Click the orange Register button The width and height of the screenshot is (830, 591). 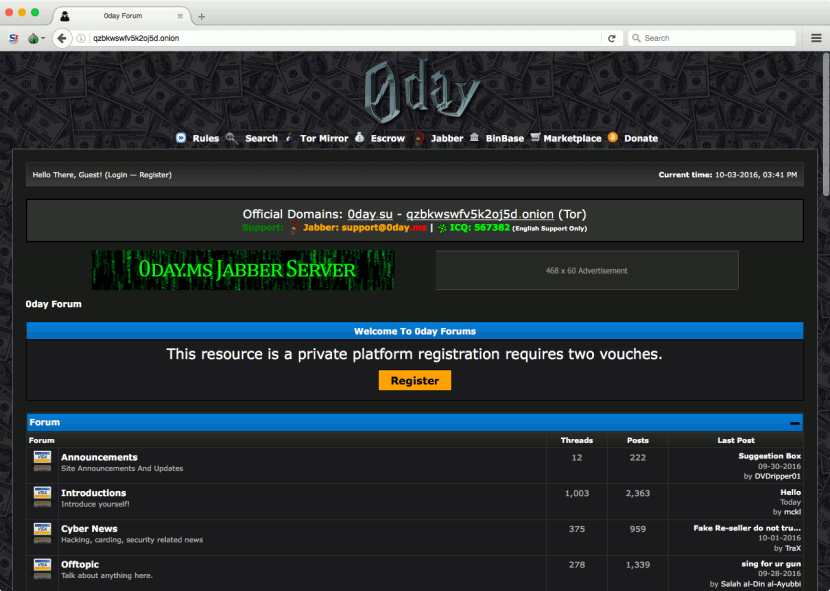[415, 381]
